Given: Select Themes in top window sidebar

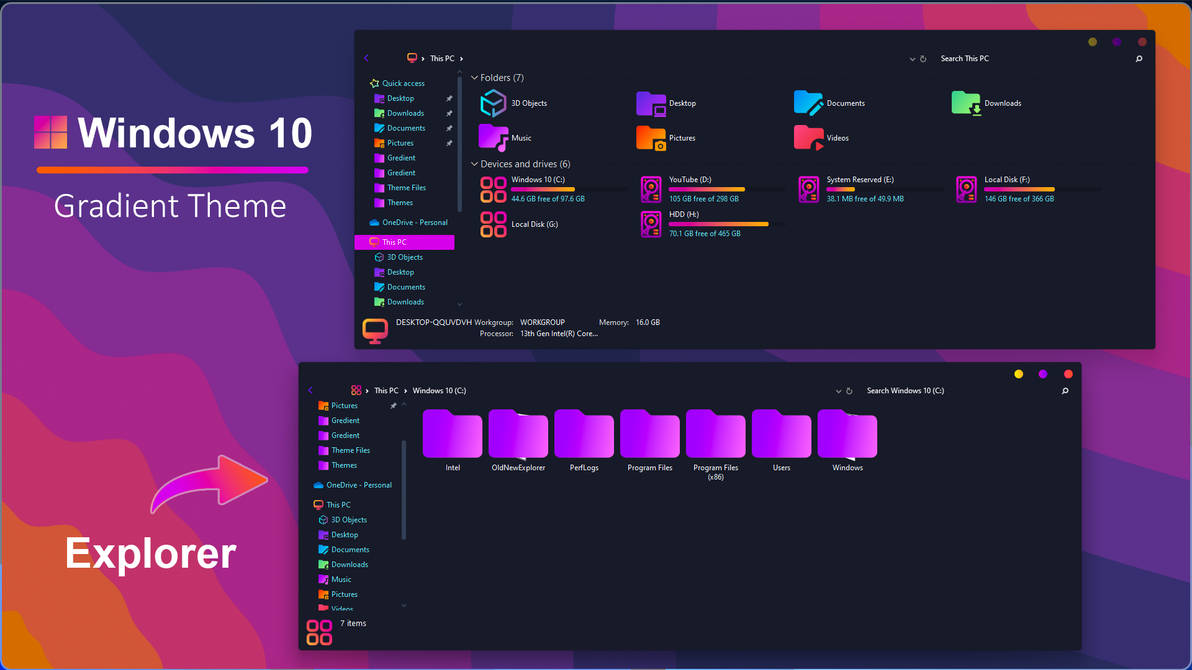Looking at the screenshot, I should (394, 203).
